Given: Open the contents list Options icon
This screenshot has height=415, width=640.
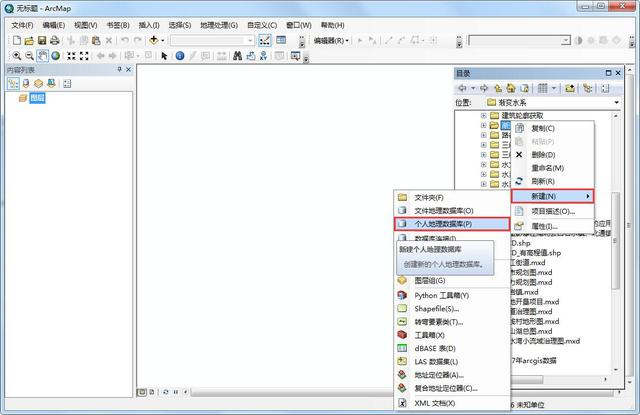Looking at the screenshot, I should (x=67, y=84).
